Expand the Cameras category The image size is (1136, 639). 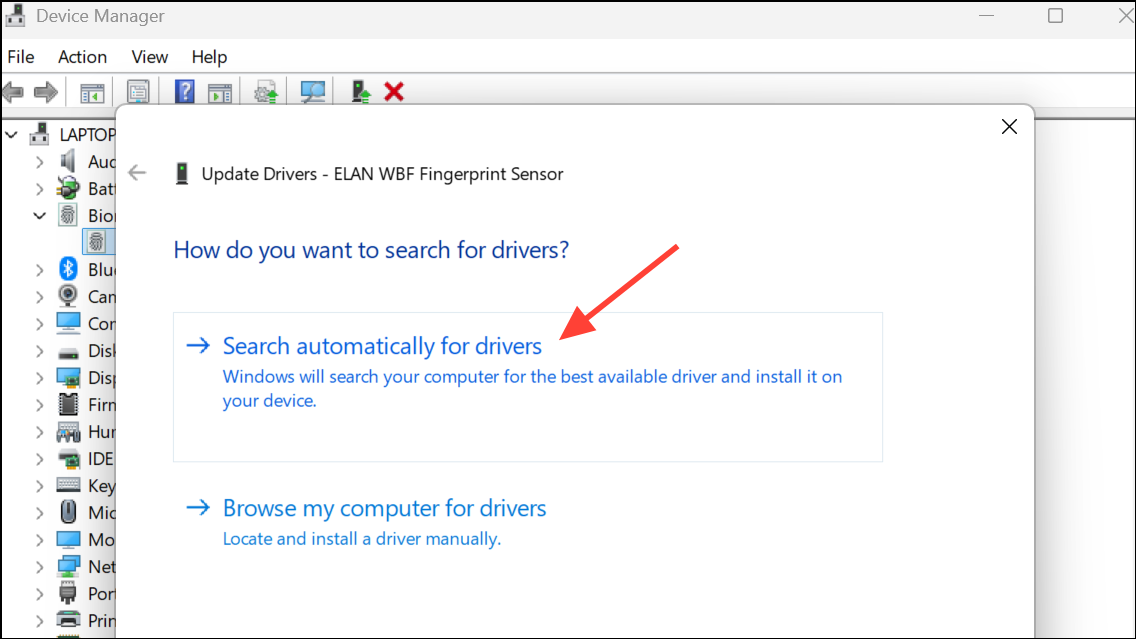(40, 297)
